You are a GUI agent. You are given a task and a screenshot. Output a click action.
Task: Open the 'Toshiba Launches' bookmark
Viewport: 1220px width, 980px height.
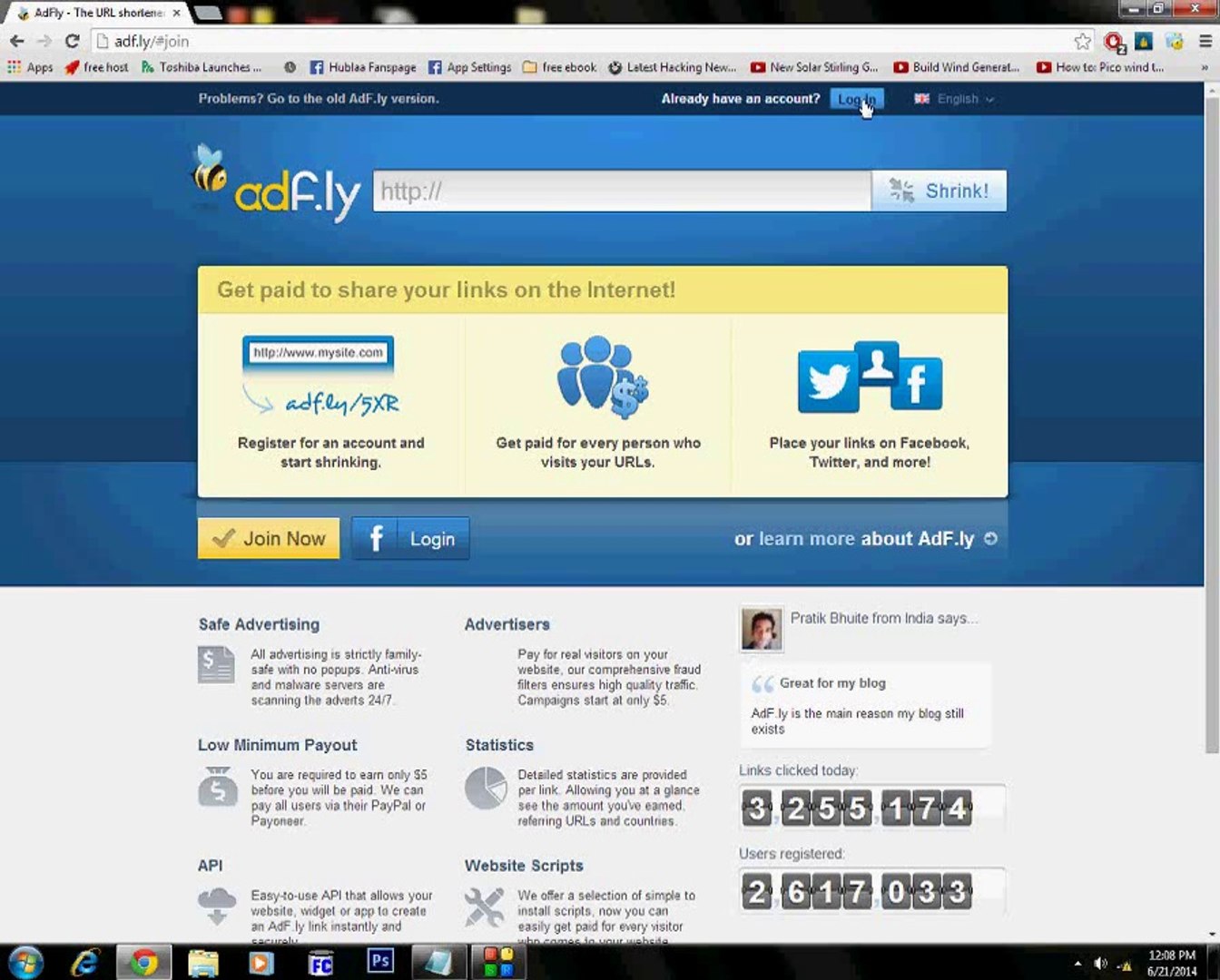202,67
